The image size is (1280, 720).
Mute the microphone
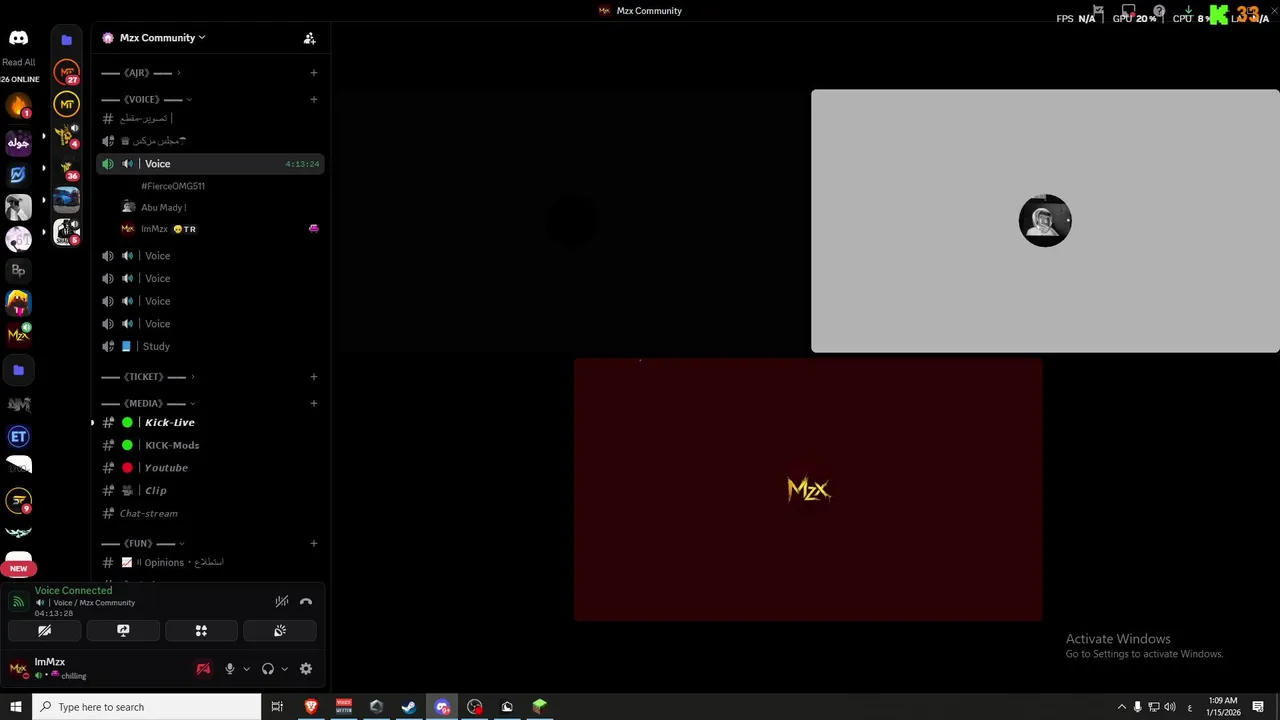229,669
